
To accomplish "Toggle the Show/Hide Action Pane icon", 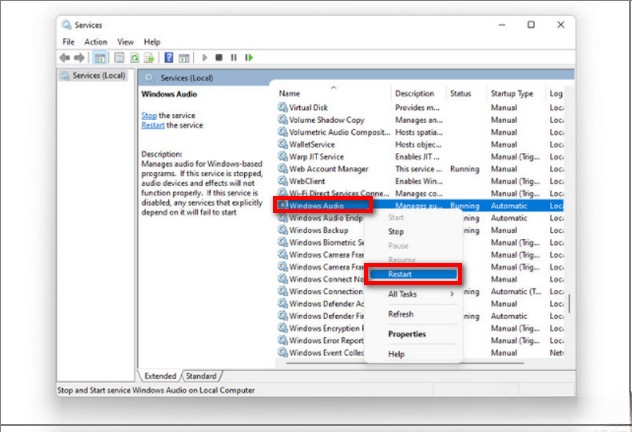I will click(184, 58).
